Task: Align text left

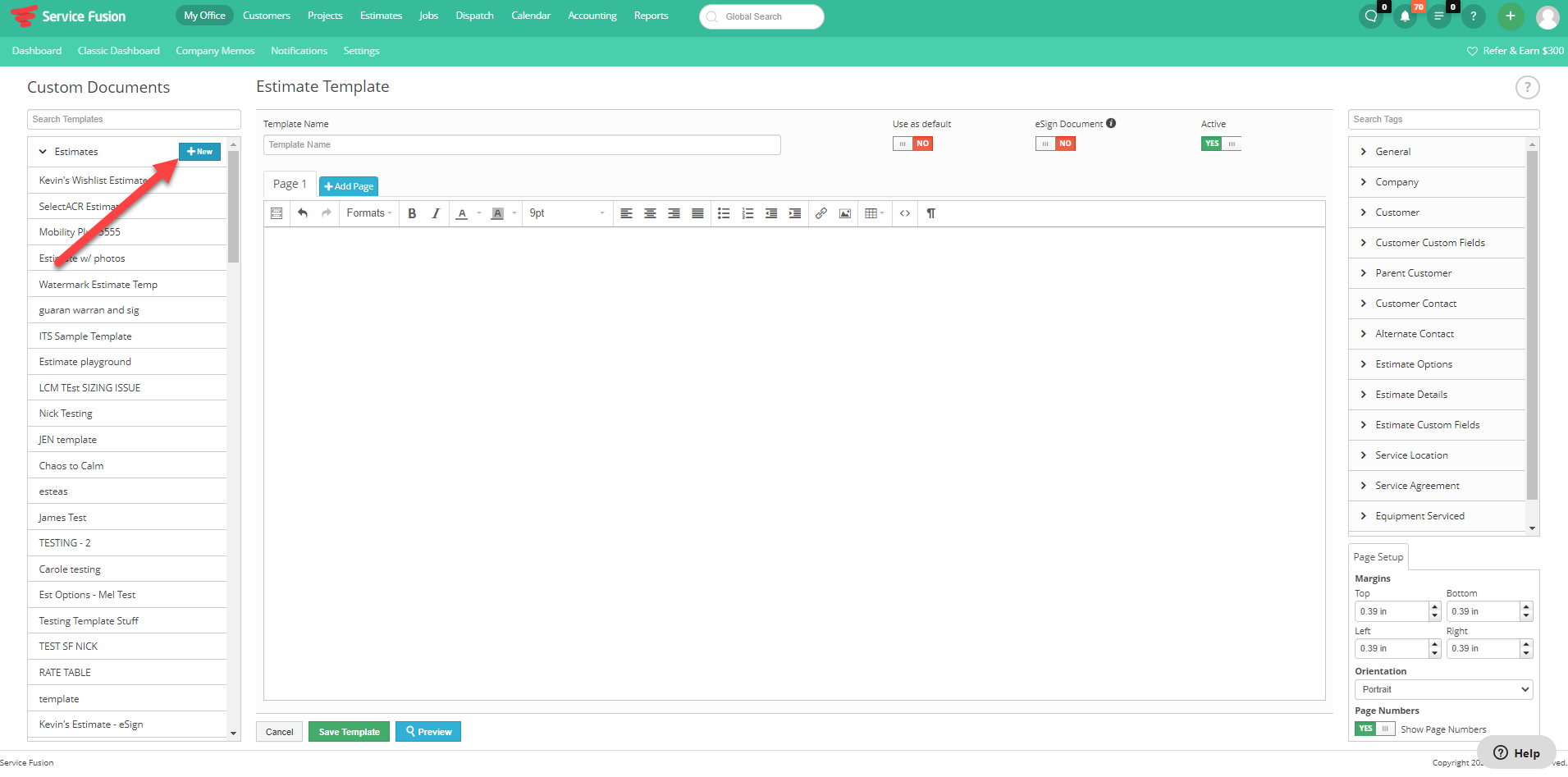Action: [626, 213]
